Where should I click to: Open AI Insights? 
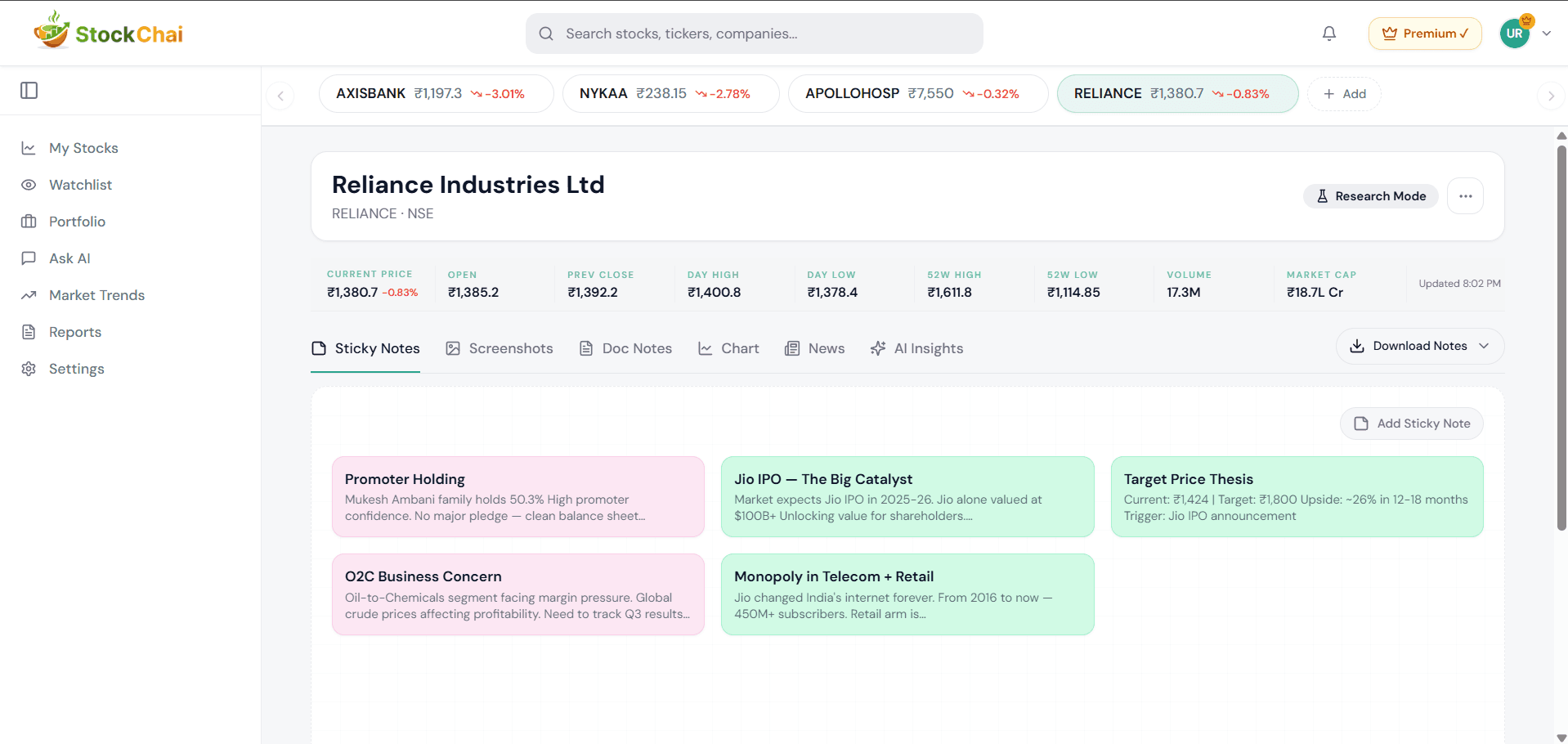[916, 348]
